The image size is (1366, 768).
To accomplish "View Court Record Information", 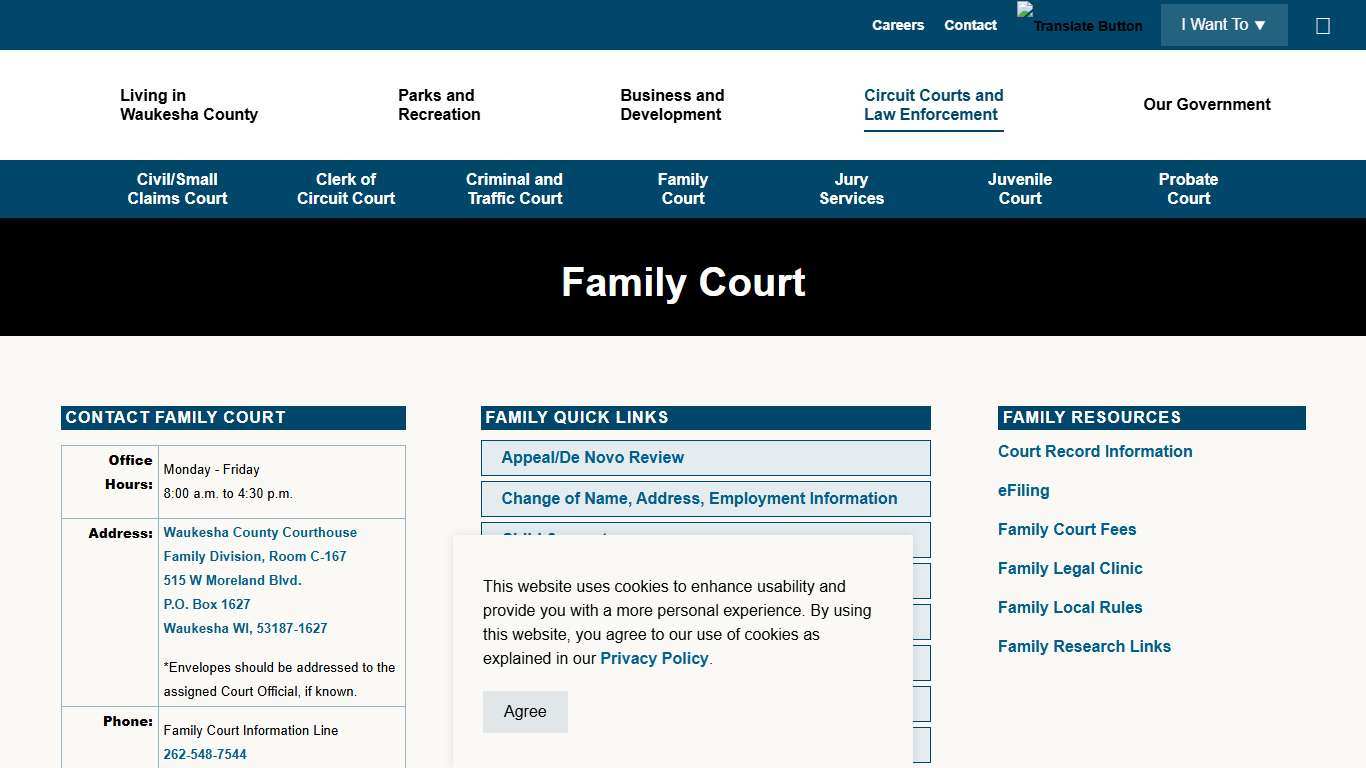I will [1095, 451].
